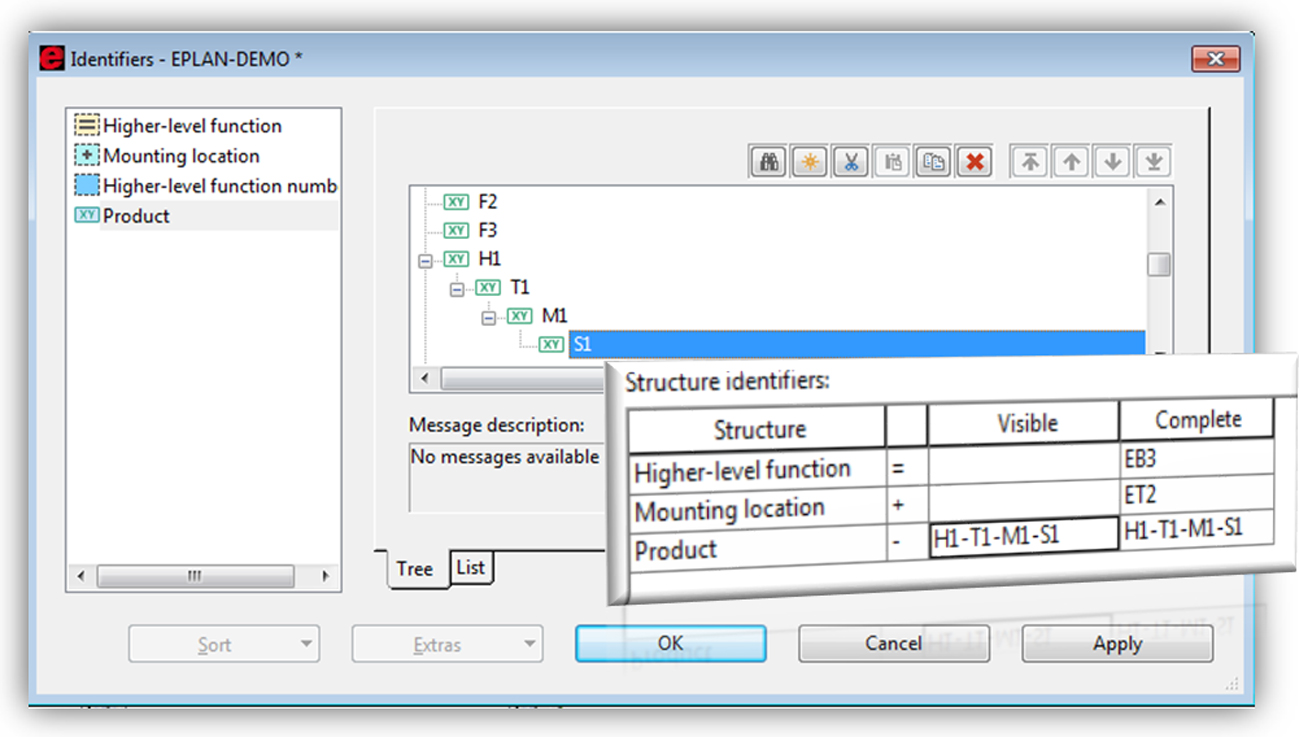Collapse the T1 tree node

pyautogui.click(x=457, y=289)
